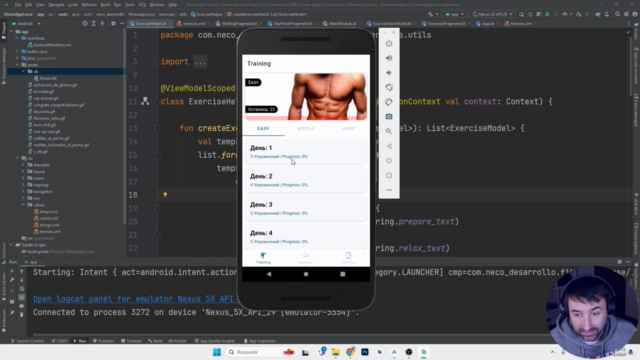Open TODO tool window

pos(60,341)
